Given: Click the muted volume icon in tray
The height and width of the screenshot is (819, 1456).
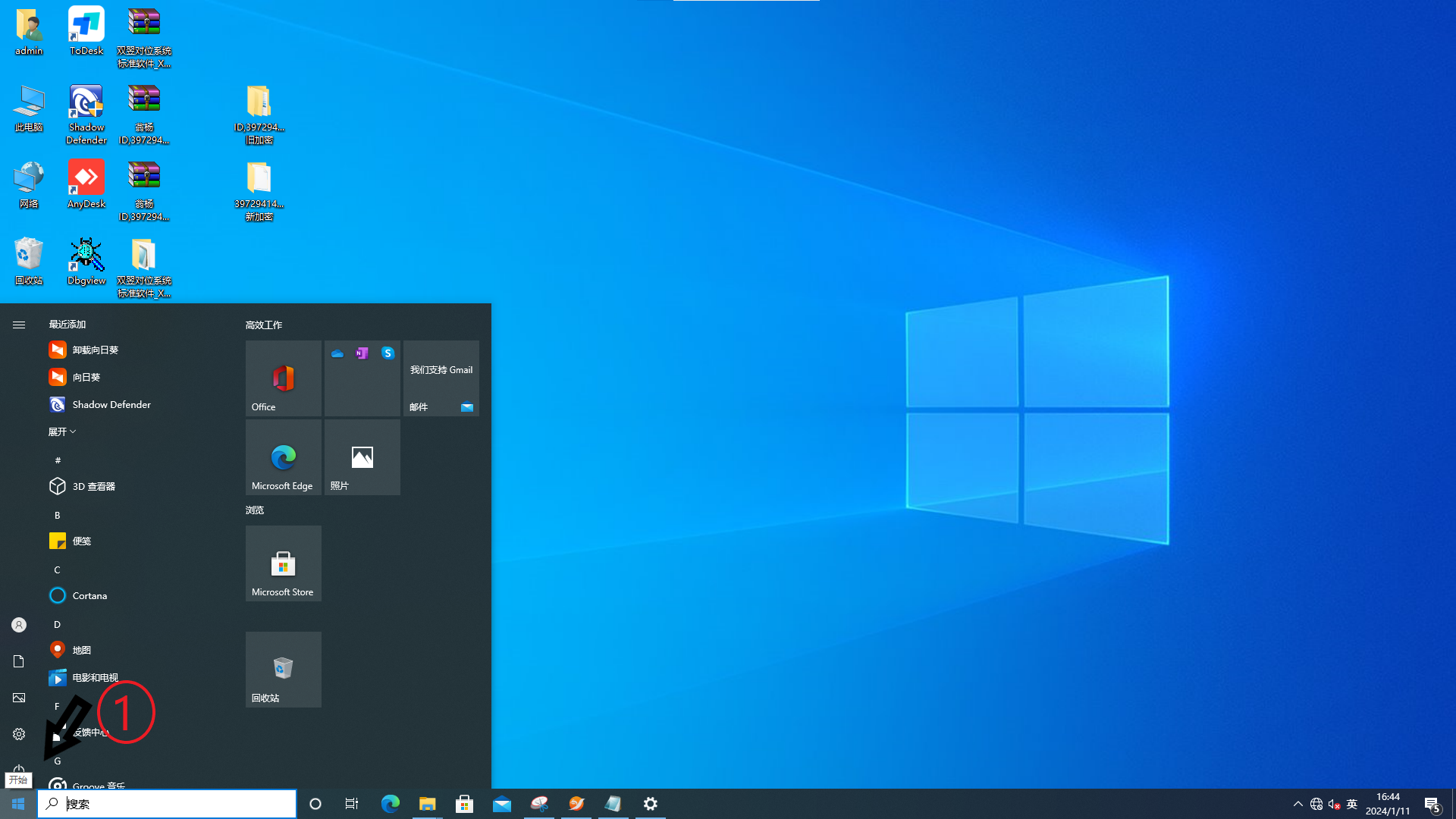Looking at the screenshot, I should [x=1334, y=804].
